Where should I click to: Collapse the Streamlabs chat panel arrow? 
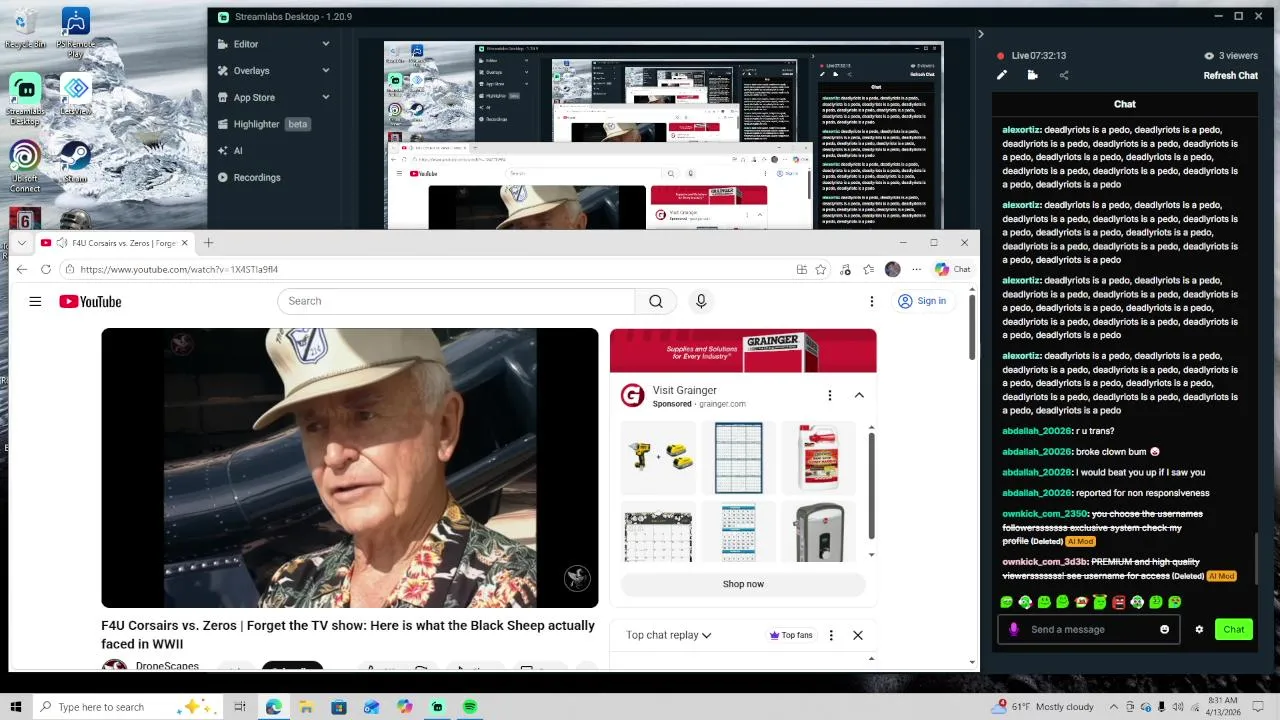[980, 34]
